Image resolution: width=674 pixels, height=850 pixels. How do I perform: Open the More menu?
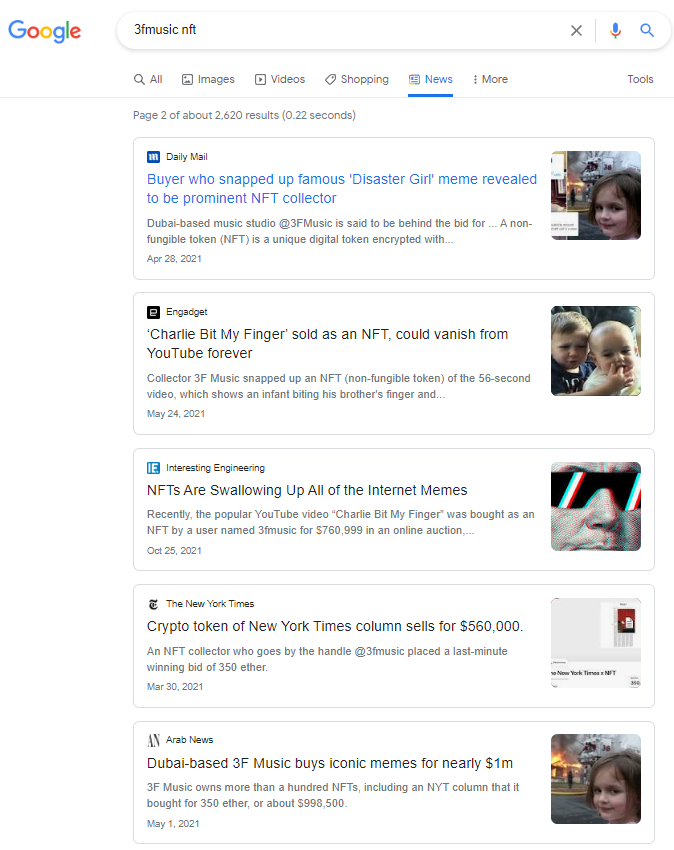pyautogui.click(x=490, y=79)
